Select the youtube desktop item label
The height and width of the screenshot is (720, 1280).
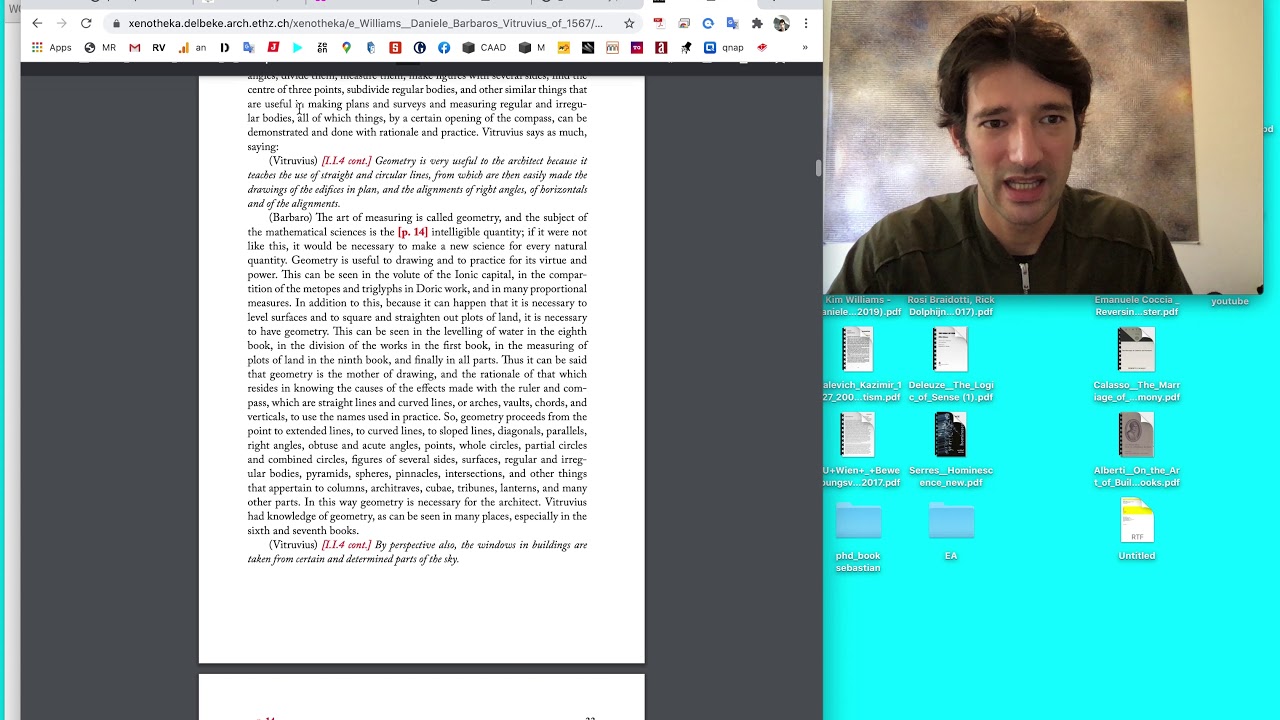1230,301
